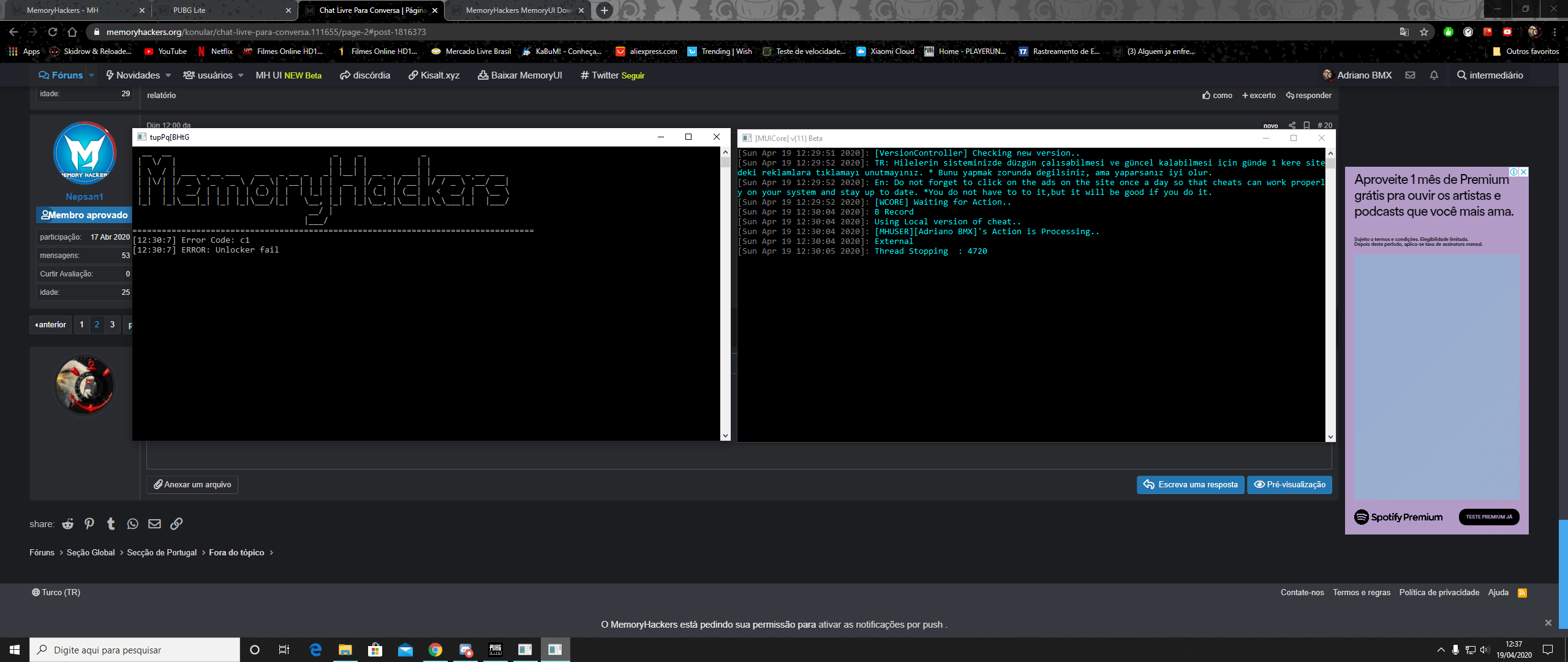Open Microsoft Edge from the taskbar
1568x662 pixels.
pos(315,650)
